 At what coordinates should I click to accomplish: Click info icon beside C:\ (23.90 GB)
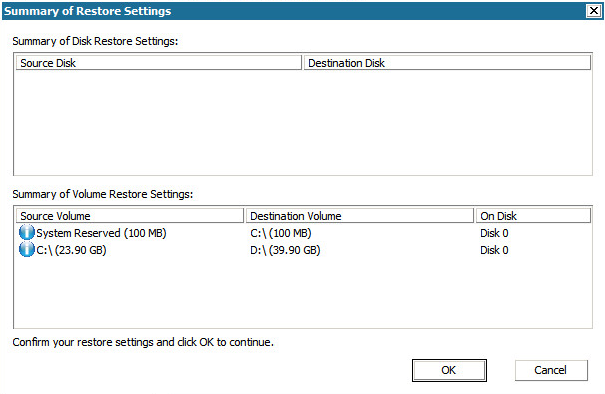coord(27,250)
